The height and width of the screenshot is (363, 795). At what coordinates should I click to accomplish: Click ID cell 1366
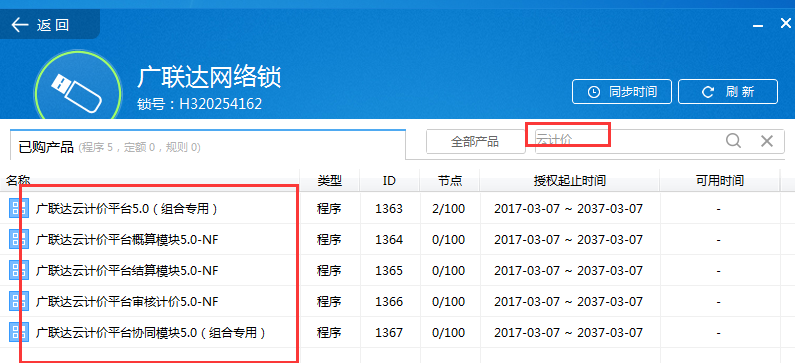[389, 302]
